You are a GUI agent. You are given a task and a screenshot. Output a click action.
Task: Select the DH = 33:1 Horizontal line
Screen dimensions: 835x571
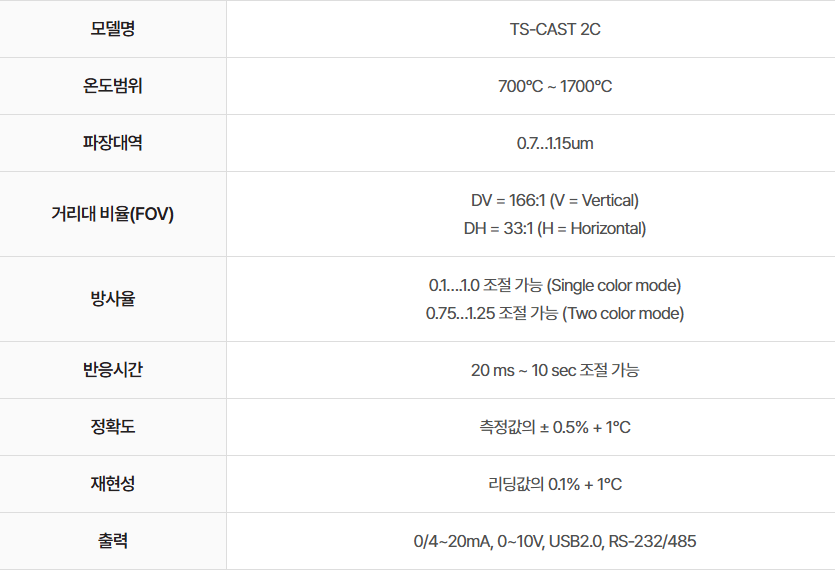coord(555,228)
